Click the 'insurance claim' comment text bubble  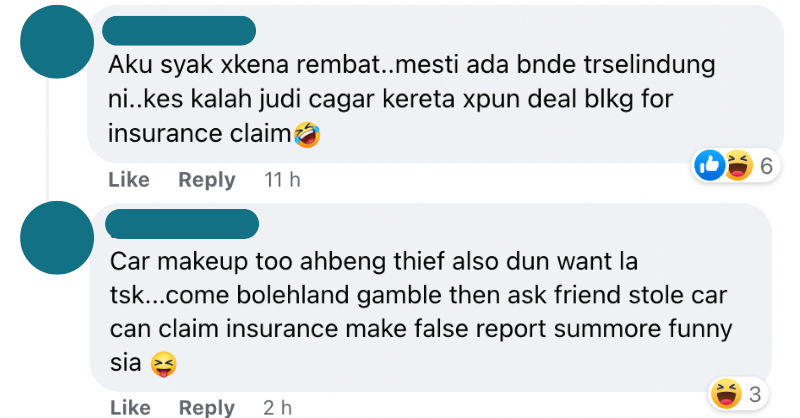(x=435, y=84)
